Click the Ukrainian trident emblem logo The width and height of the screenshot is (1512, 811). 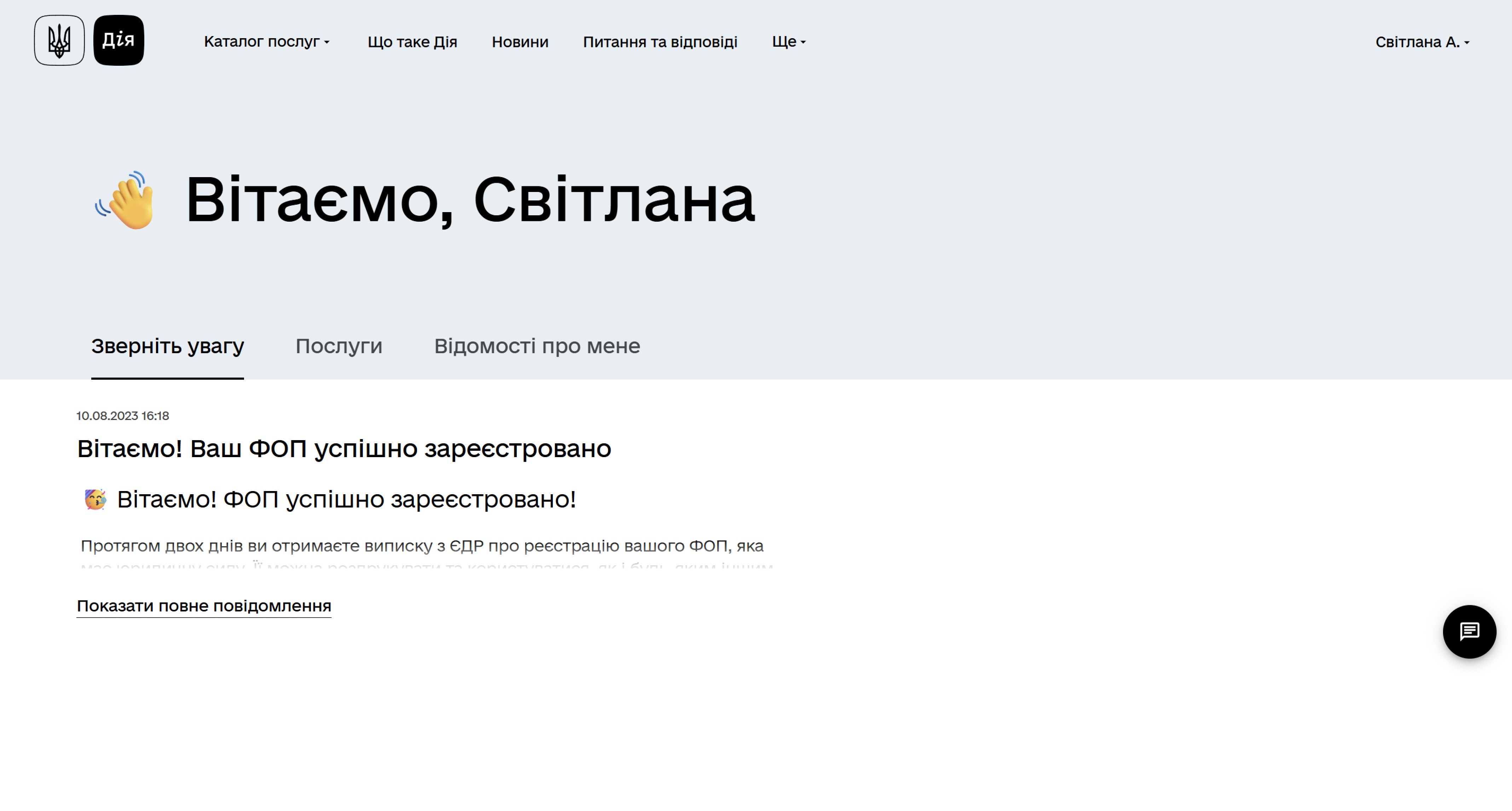(x=59, y=41)
